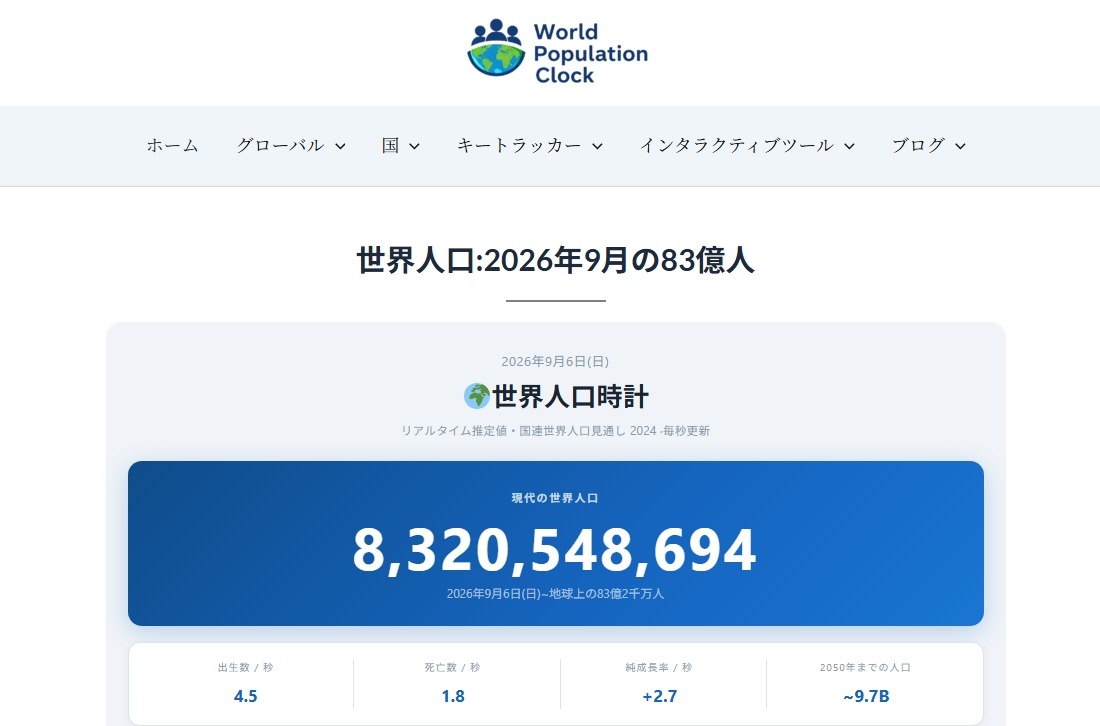This screenshot has width=1100, height=726.
Task: Click the net growth value +2.7
Action: 659,697
